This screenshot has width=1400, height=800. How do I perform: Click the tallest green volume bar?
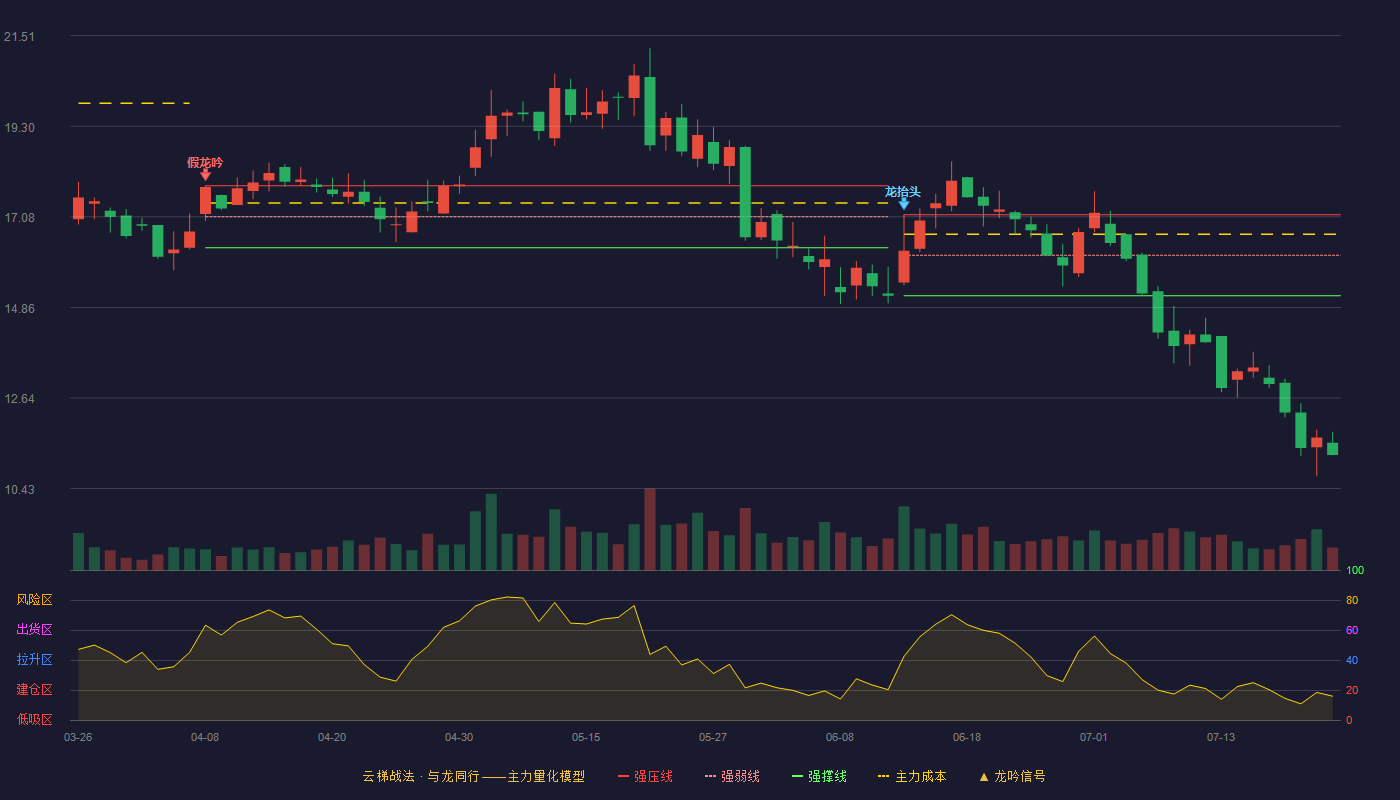491,532
